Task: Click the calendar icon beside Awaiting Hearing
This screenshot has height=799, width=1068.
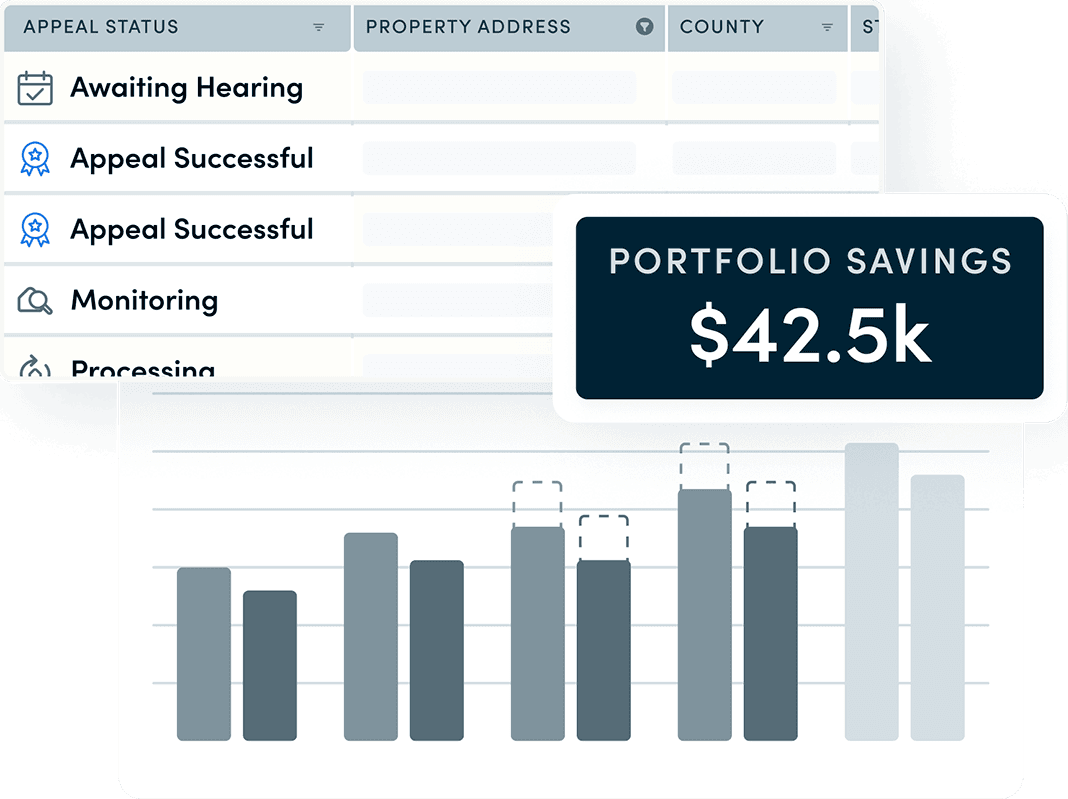Action: click(35, 88)
